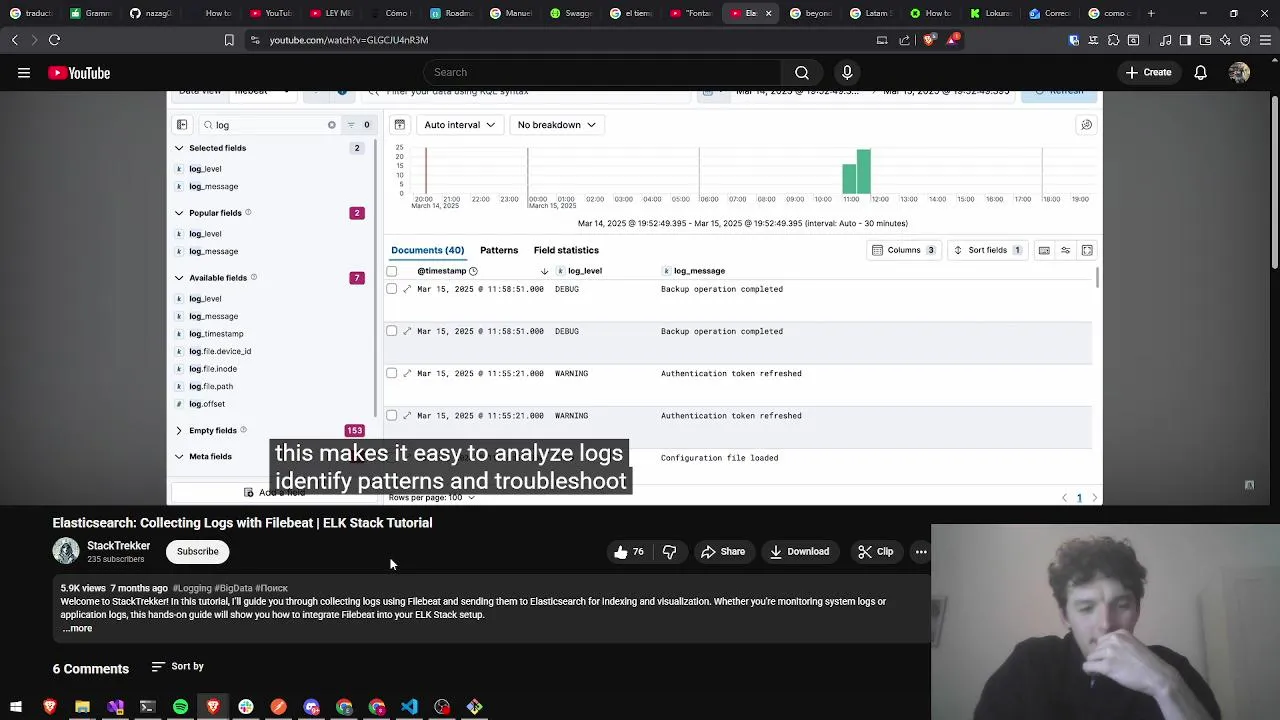
Task: Click the share page icon in address bar
Action: (x=905, y=40)
